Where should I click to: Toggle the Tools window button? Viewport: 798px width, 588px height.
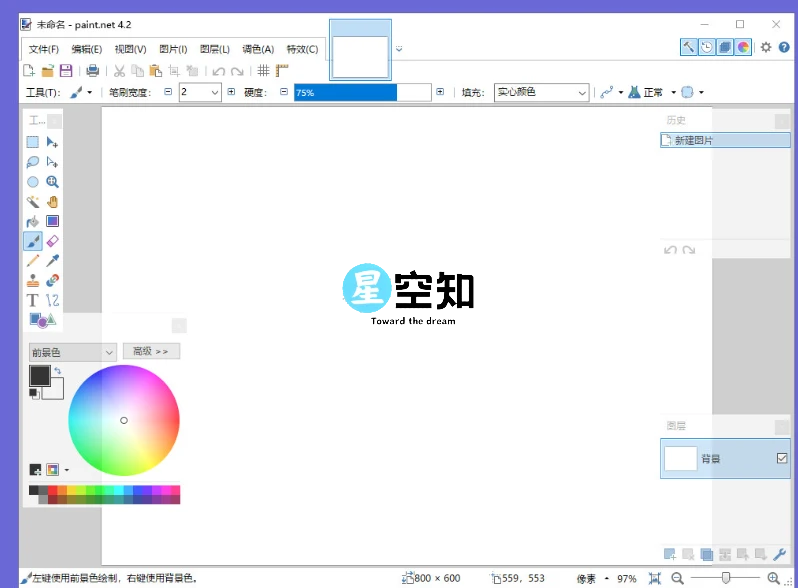[x=688, y=47]
